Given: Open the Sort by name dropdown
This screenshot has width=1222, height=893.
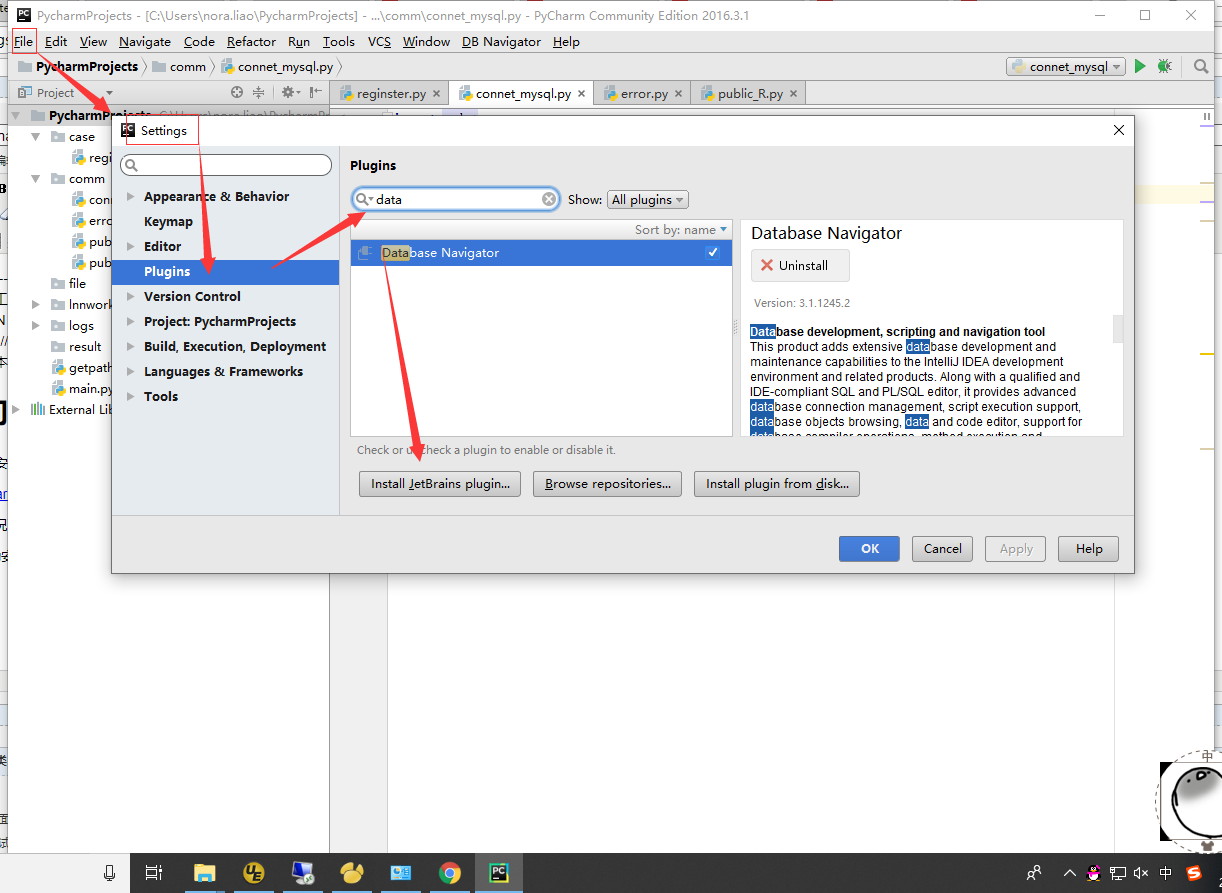Looking at the screenshot, I should [x=681, y=230].
